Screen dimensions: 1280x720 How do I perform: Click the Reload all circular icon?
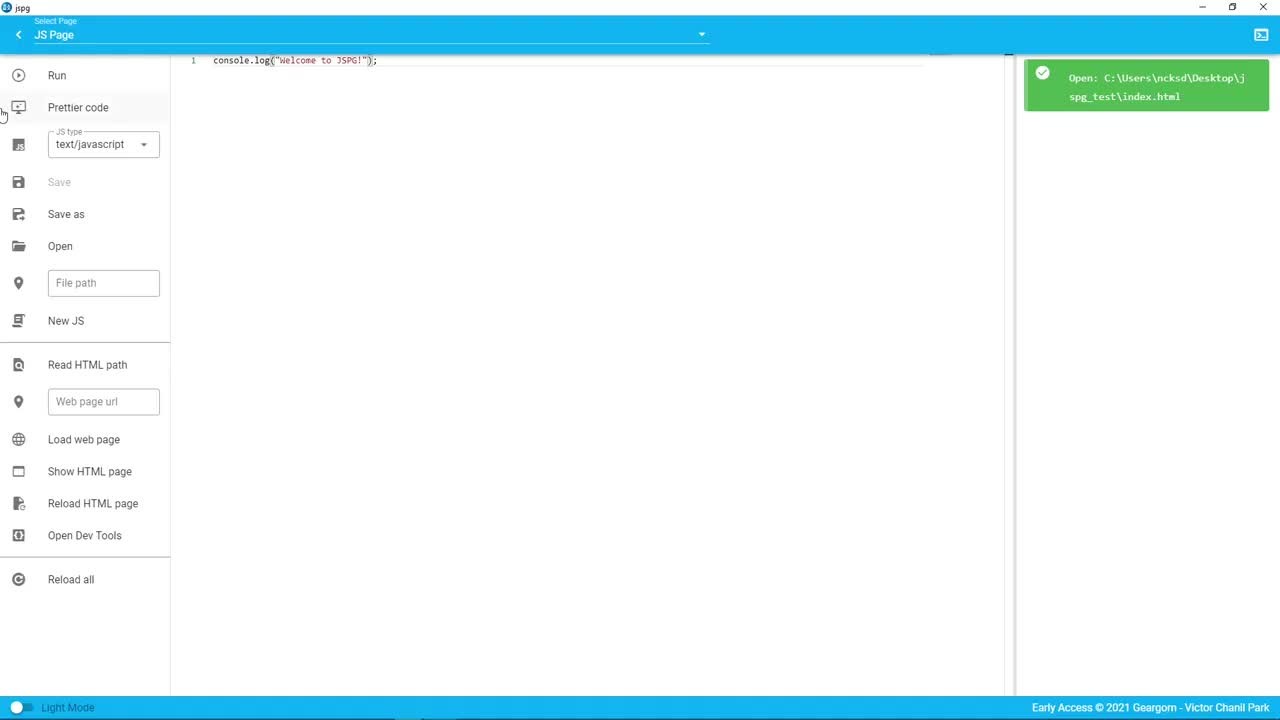(18, 580)
